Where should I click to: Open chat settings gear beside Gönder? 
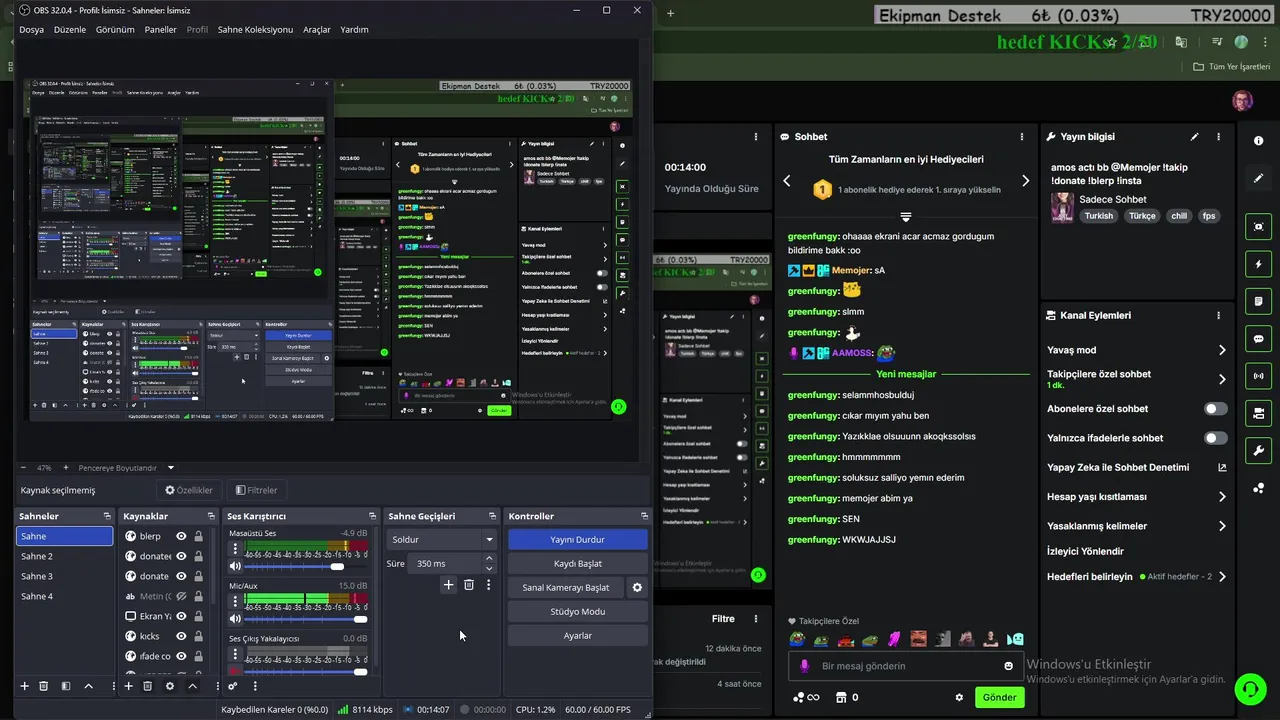[x=959, y=698]
